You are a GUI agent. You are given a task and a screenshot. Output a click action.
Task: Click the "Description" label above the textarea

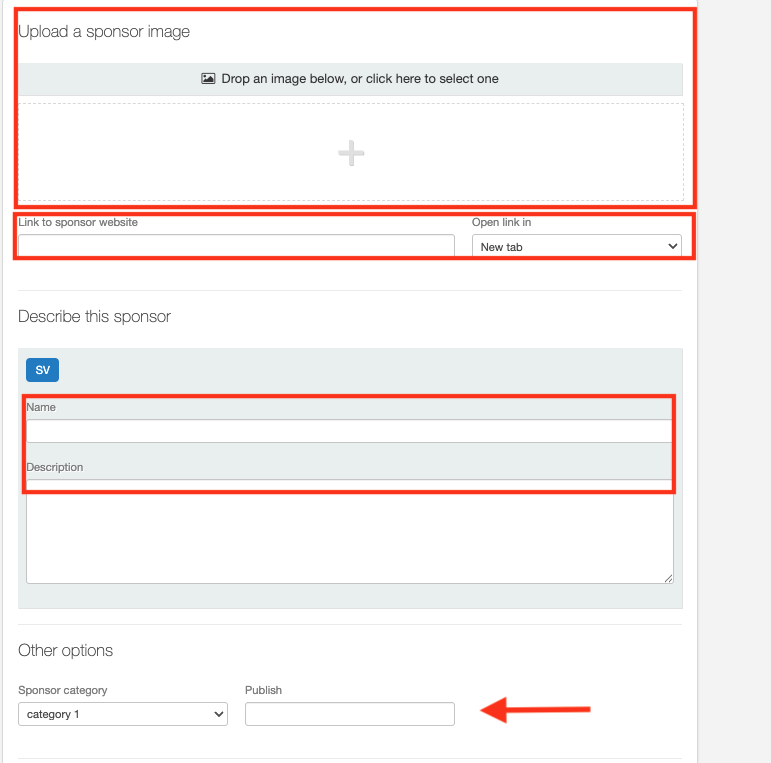tap(55, 467)
